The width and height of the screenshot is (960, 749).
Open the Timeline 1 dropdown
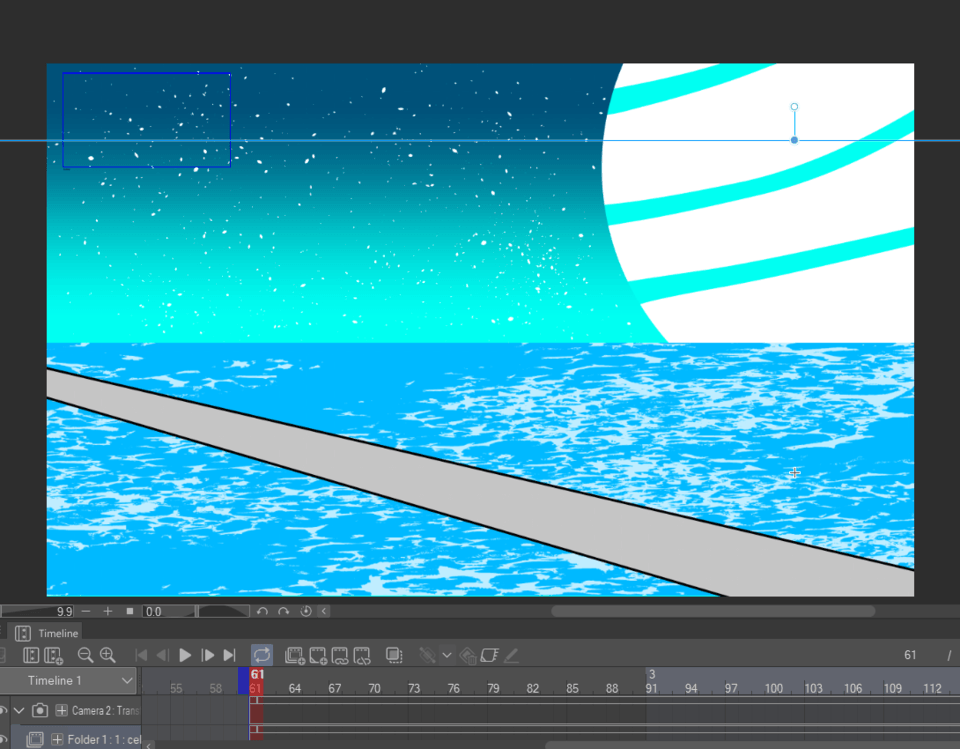[127, 681]
